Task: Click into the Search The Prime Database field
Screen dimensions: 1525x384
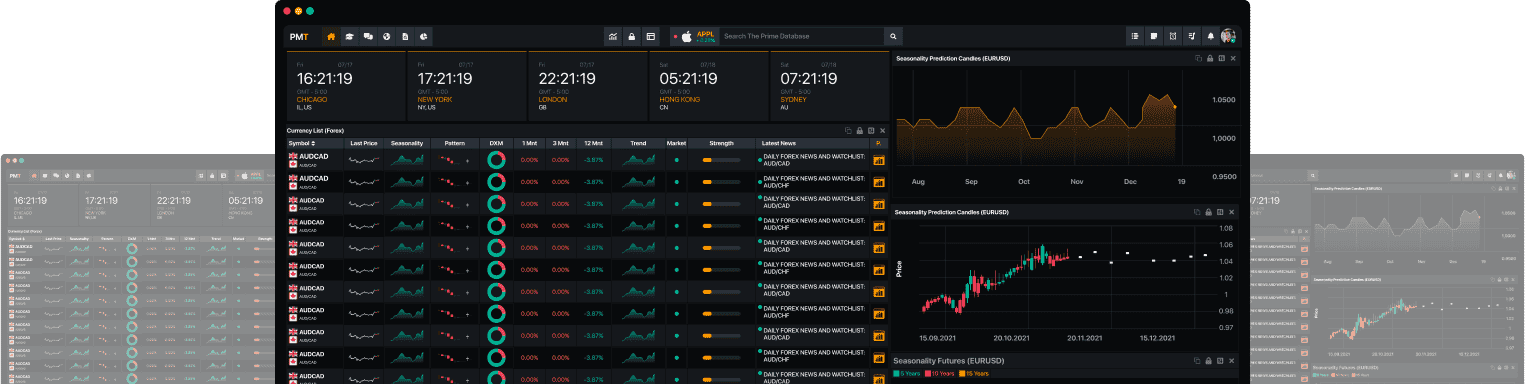Action: (800, 36)
